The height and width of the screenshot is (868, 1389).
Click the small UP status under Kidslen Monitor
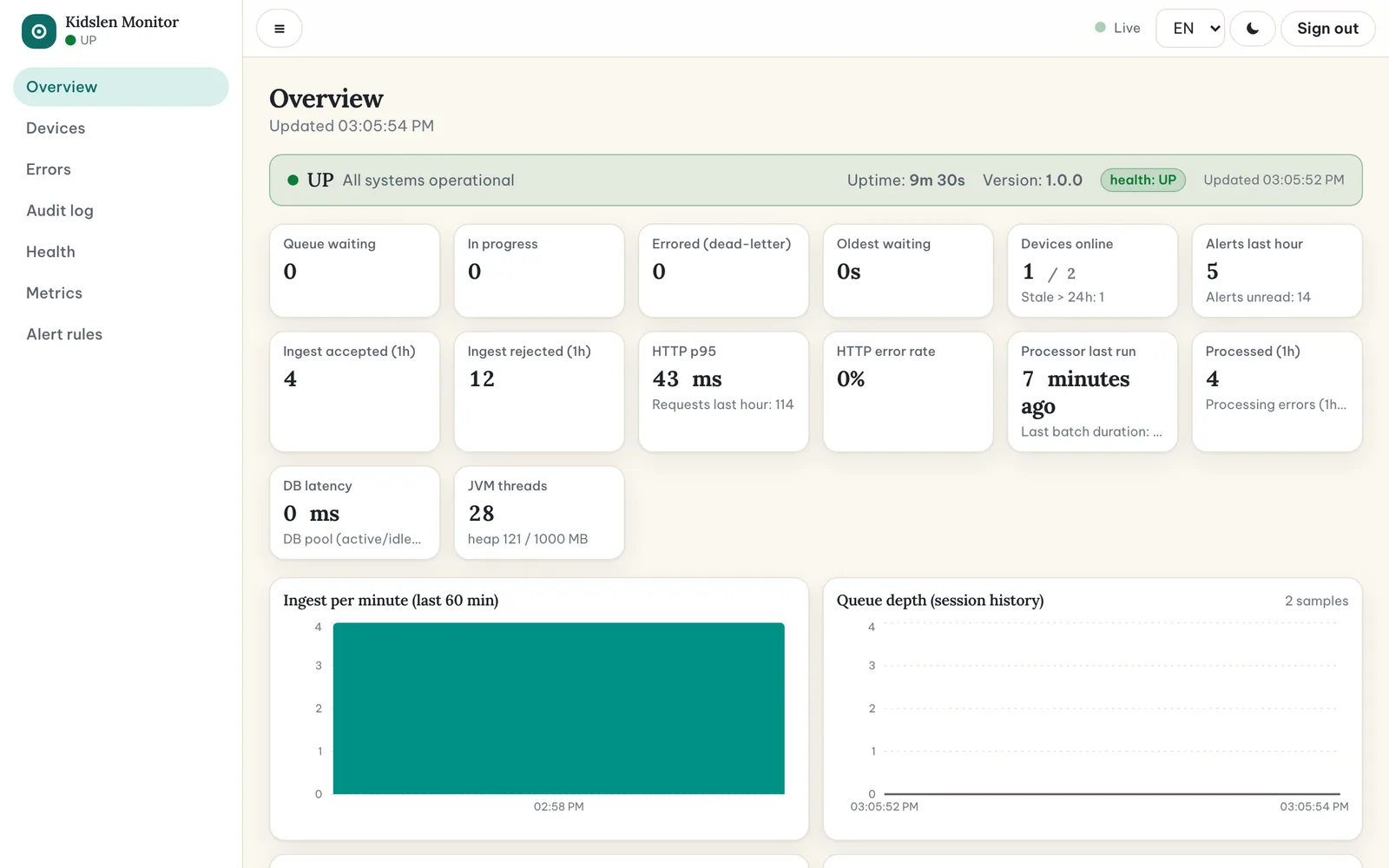pos(81,40)
